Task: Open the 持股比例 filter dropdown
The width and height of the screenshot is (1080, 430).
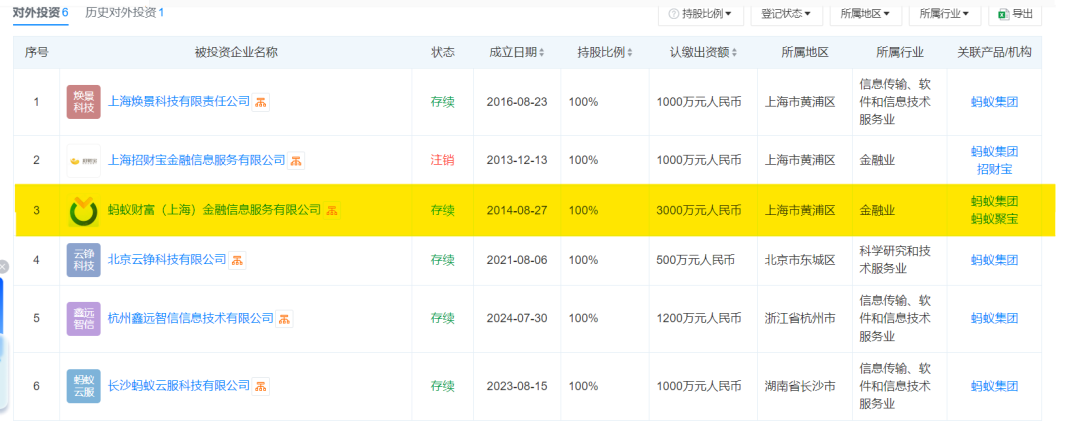Action: tap(701, 13)
